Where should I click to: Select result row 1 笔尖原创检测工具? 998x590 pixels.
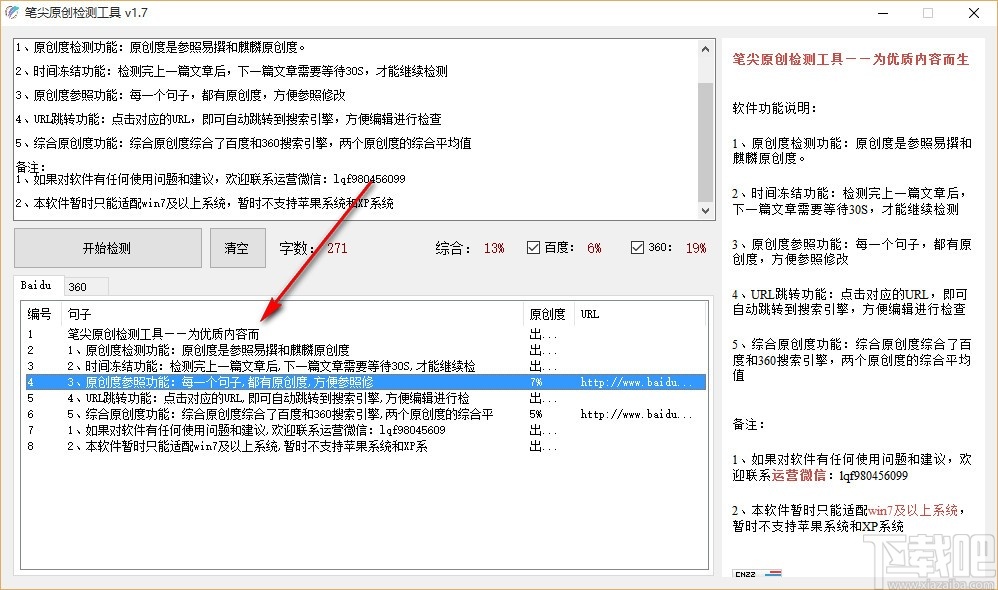[365, 334]
